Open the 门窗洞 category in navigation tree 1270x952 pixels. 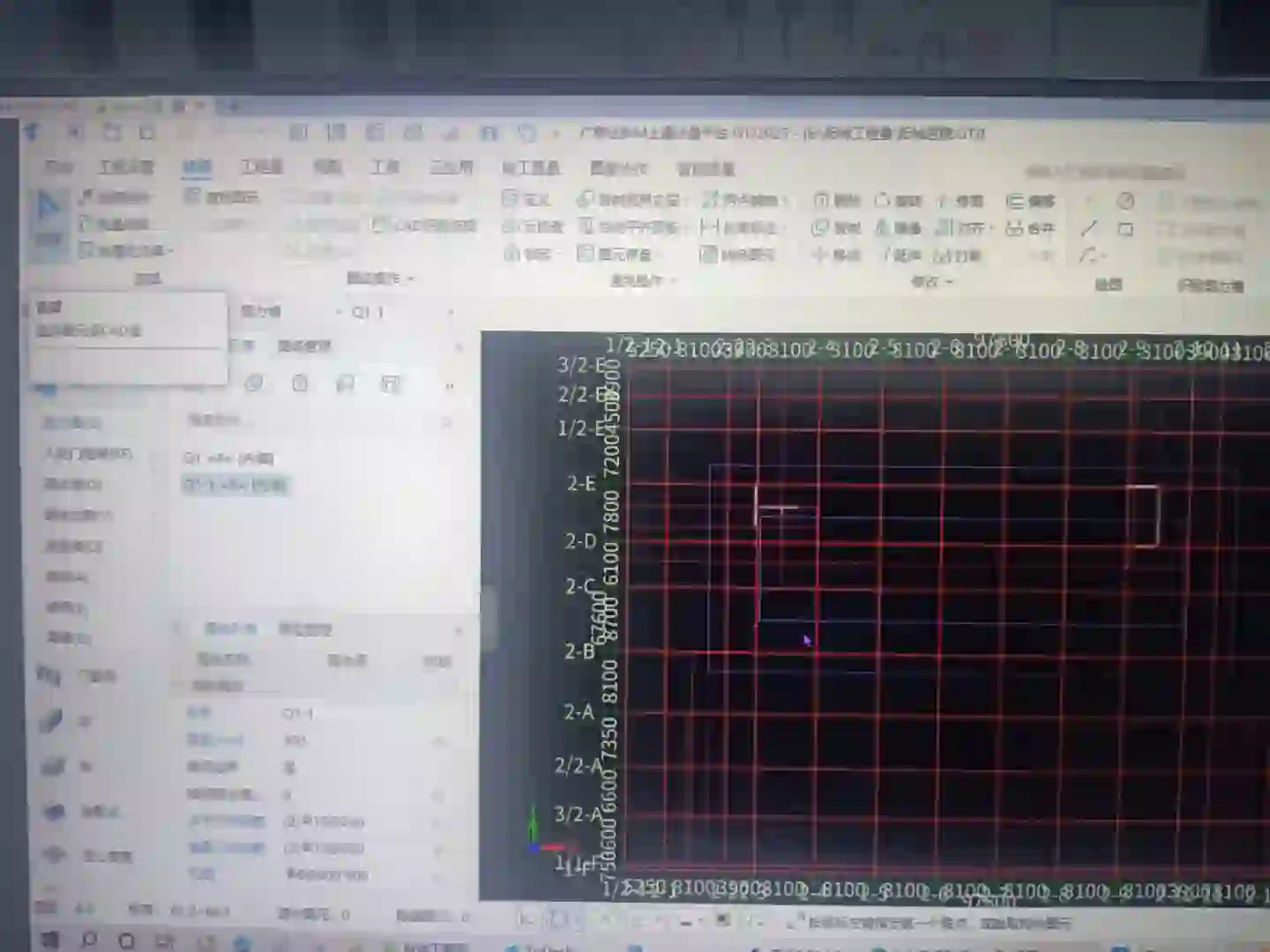point(78,677)
